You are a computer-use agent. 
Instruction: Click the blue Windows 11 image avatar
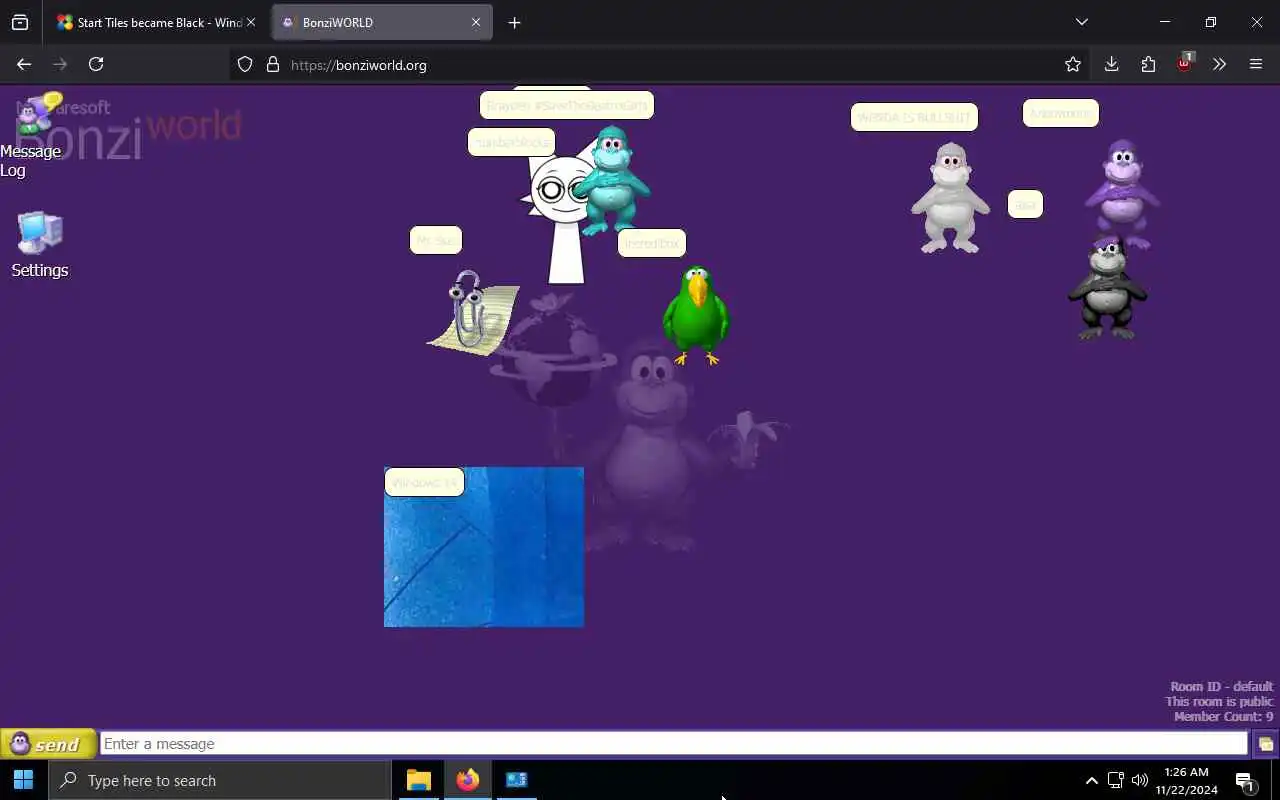(484, 547)
